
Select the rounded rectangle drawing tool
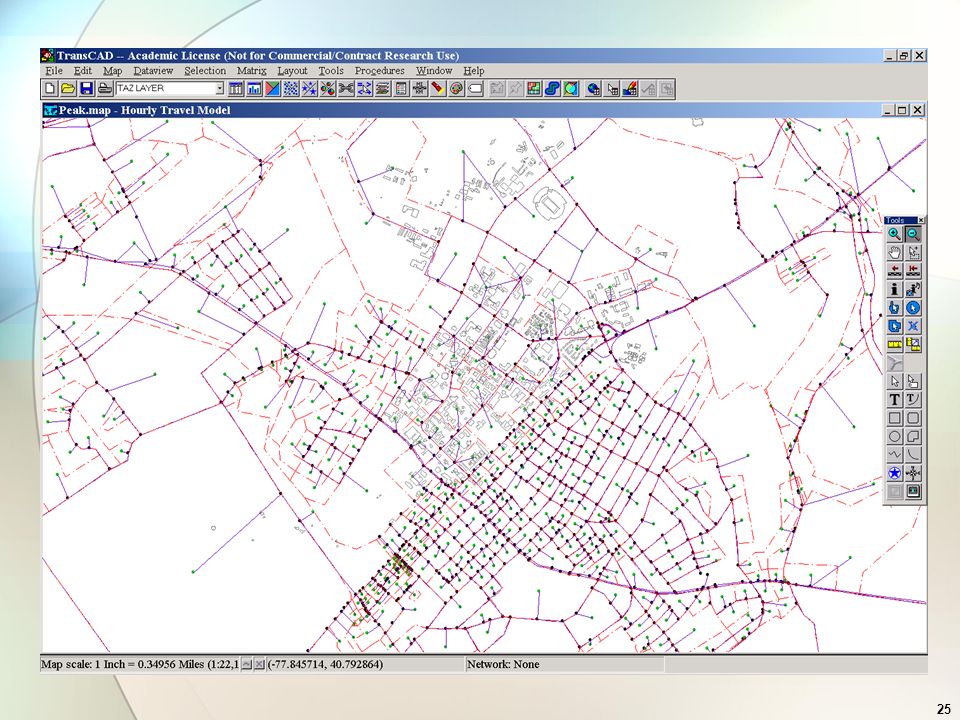pyautogui.click(x=913, y=418)
